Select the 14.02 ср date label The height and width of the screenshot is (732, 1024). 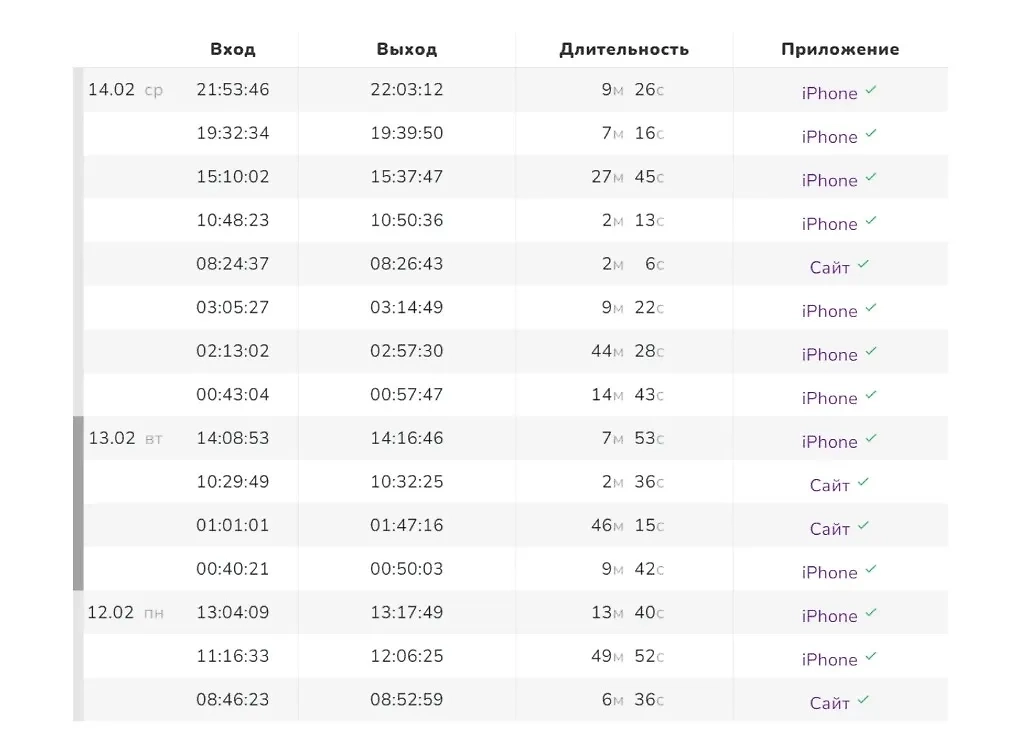pyautogui.click(x=125, y=90)
